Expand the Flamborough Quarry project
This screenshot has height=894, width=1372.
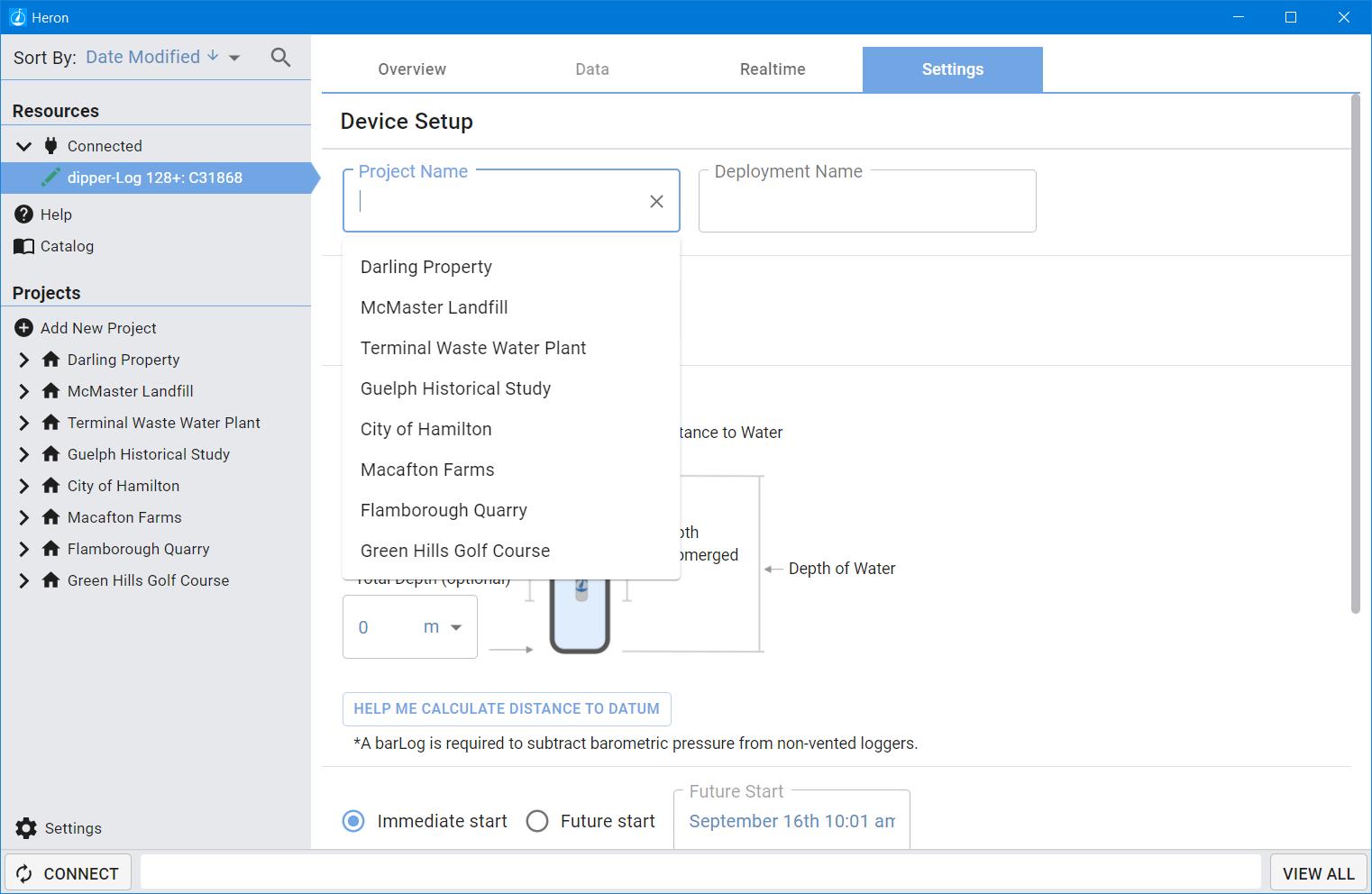click(24, 549)
